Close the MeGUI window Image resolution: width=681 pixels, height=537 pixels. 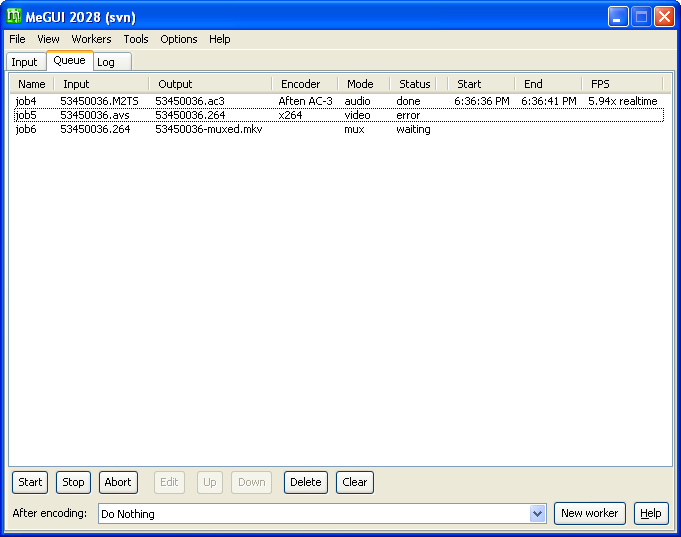click(x=664, y=17)
